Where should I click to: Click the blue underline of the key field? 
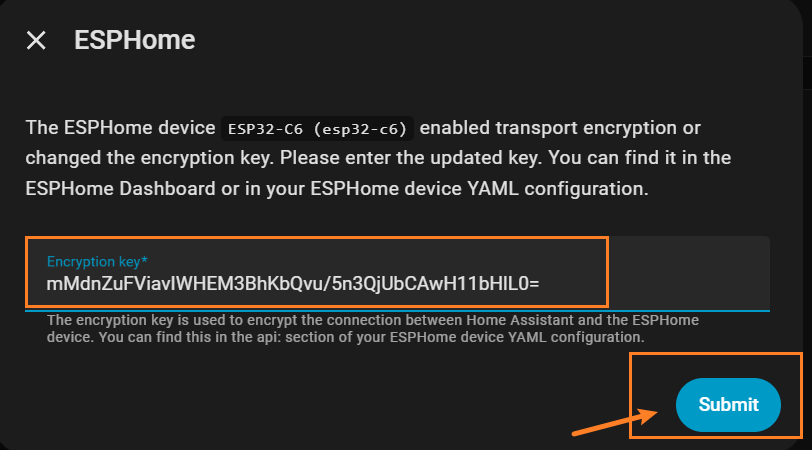click(400, 310)
